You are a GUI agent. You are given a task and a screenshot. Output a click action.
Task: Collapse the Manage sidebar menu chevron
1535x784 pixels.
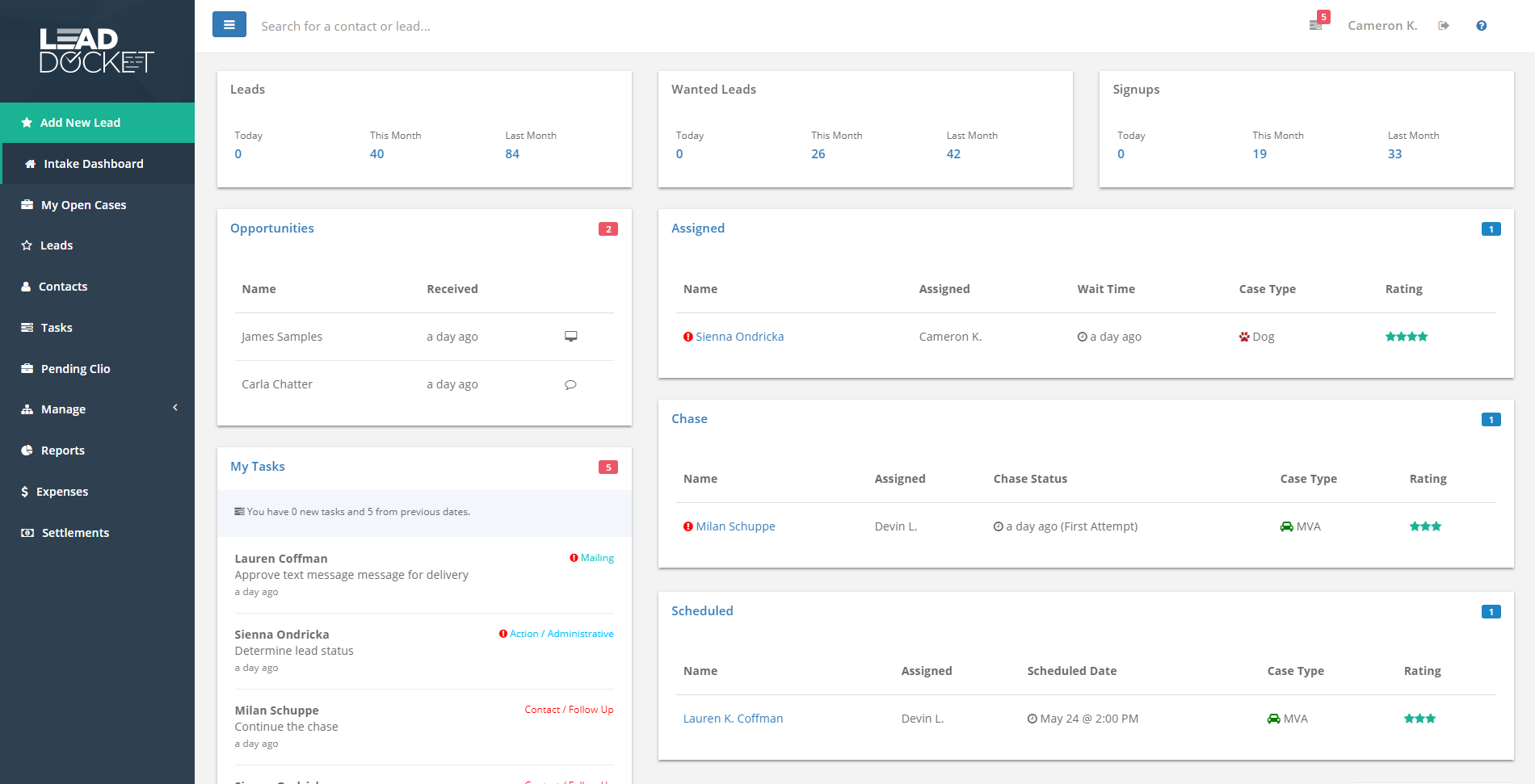tap(175, 408)
